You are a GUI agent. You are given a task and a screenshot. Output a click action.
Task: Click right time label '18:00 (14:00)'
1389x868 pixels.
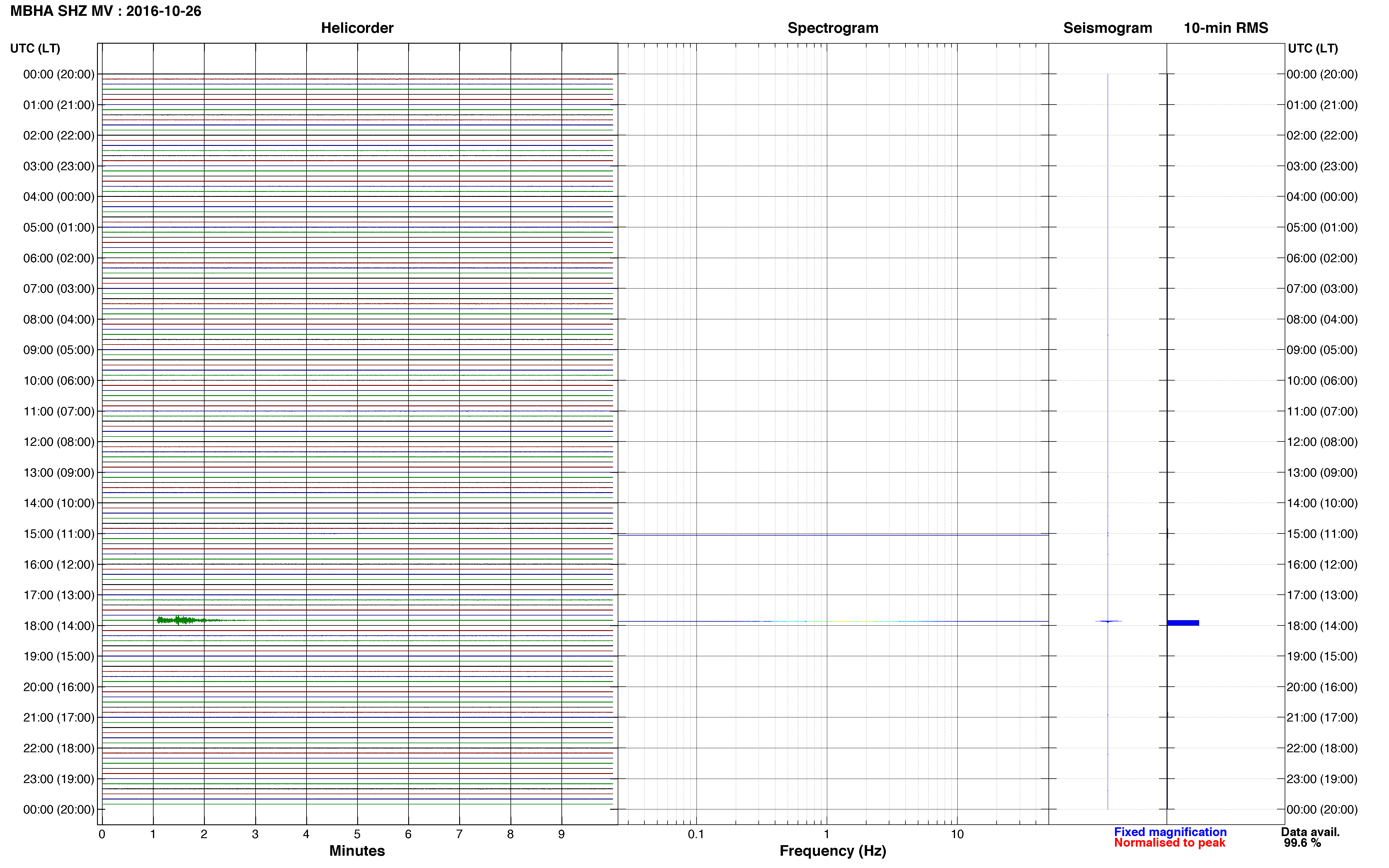(1322, 626)
